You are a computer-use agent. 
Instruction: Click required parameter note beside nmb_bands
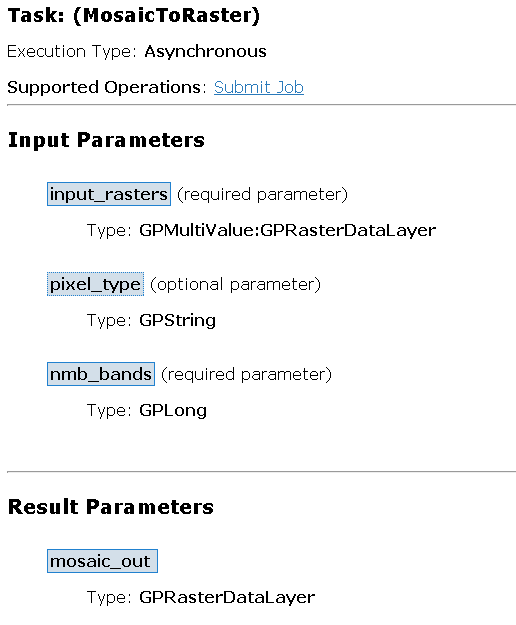tap(246, 374)
